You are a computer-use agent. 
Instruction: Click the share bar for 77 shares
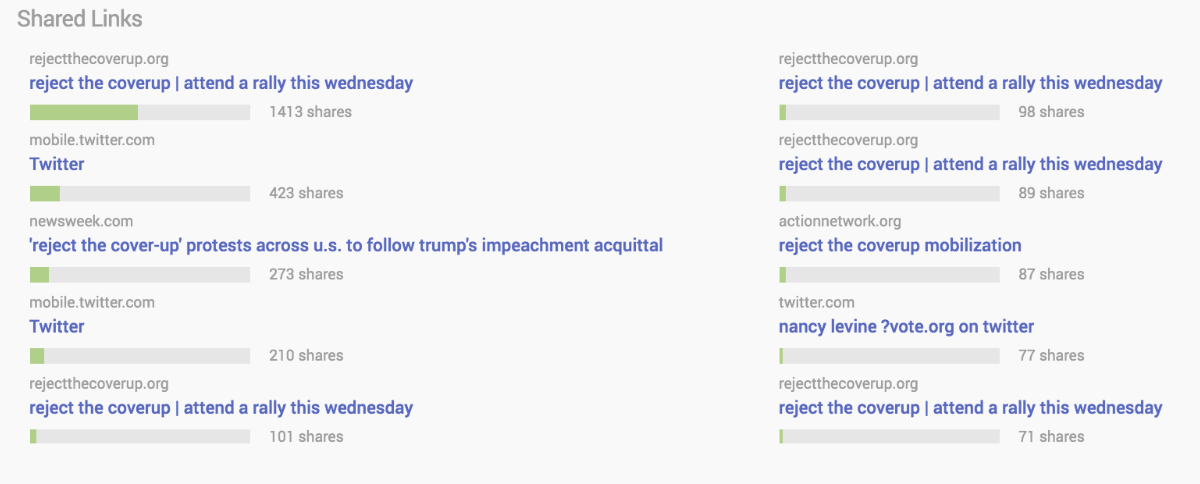[889, 355]
